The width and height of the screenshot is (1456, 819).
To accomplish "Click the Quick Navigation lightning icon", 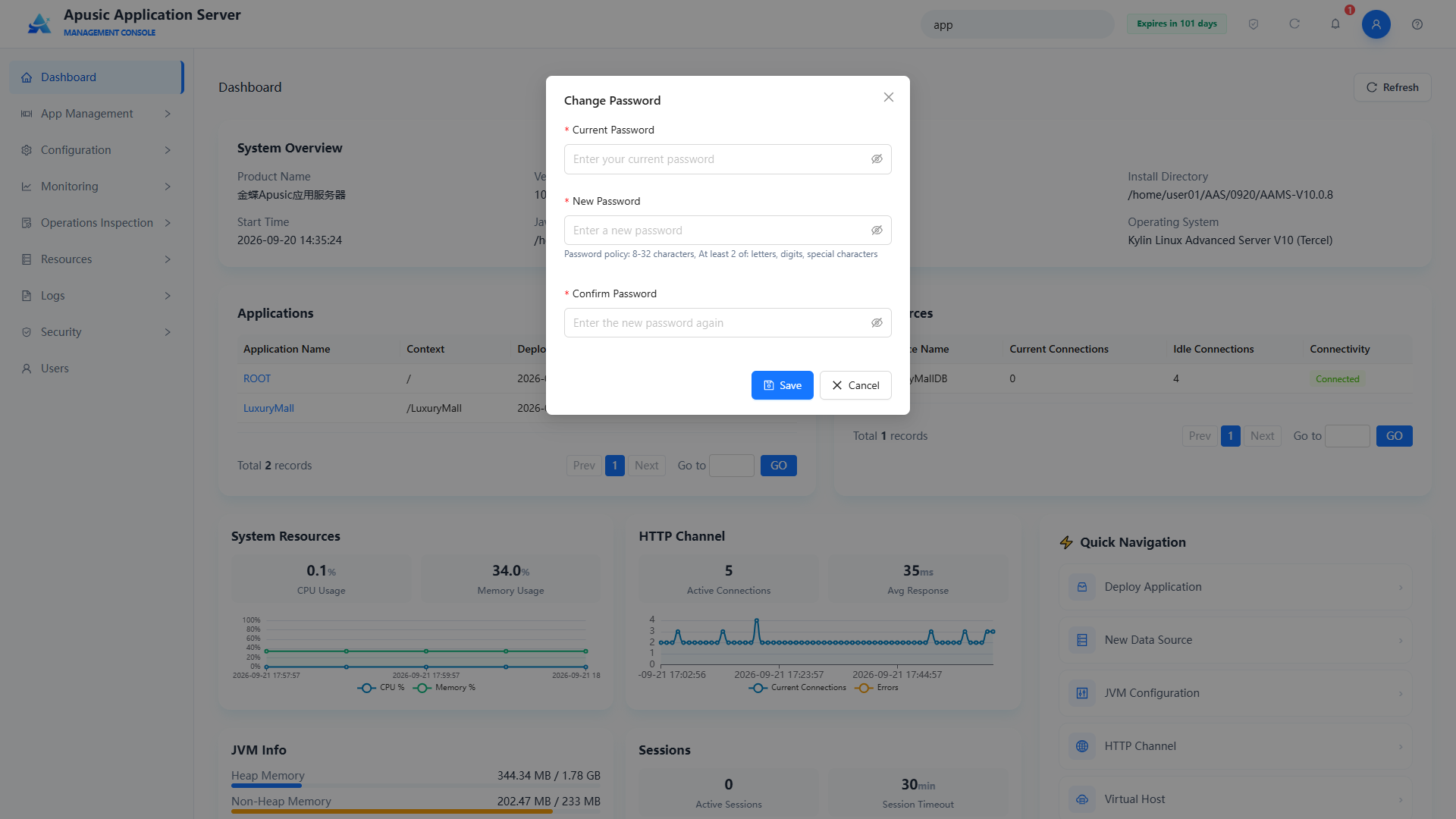I will [x=1066, y=542].
